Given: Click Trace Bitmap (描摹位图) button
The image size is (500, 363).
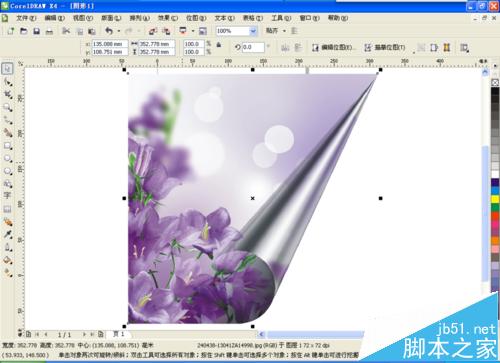Looking at the screenshot, I should coord(384,48).
